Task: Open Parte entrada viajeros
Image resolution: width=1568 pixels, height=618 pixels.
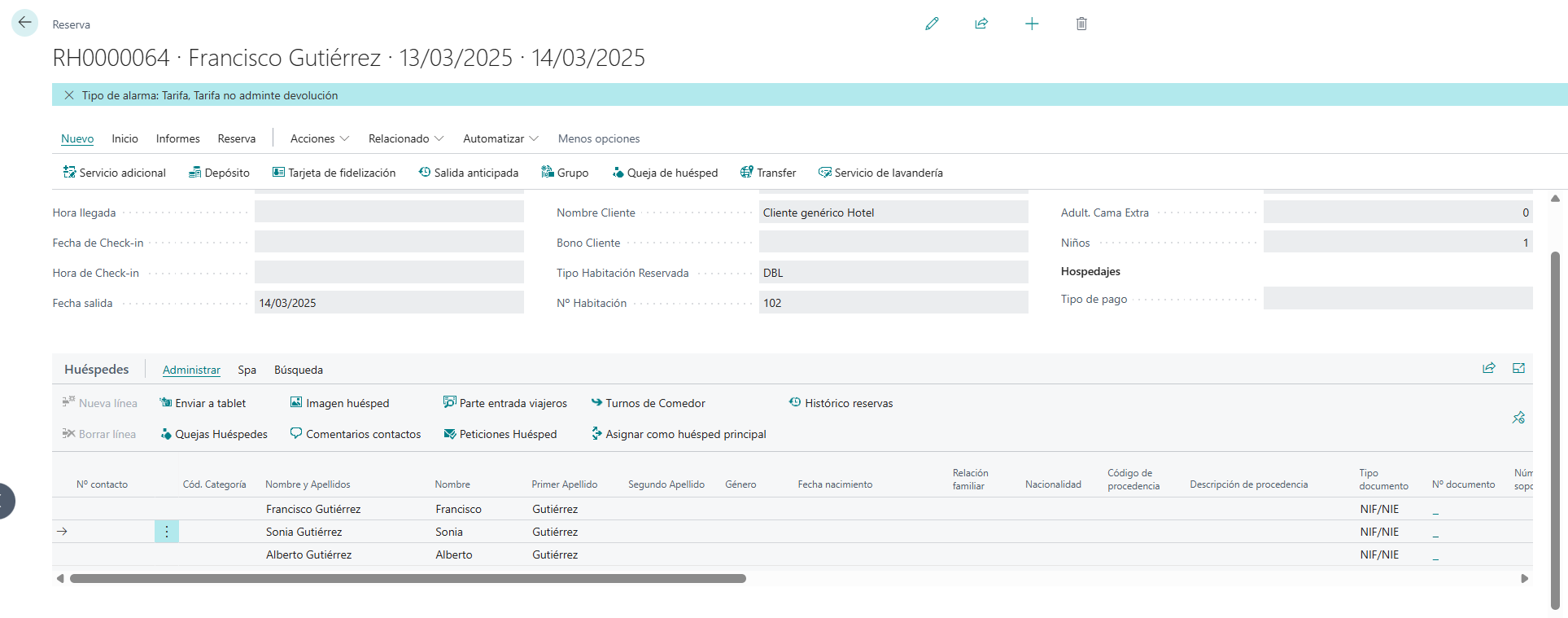Action: pyautogui.click(x=505, y=403)
